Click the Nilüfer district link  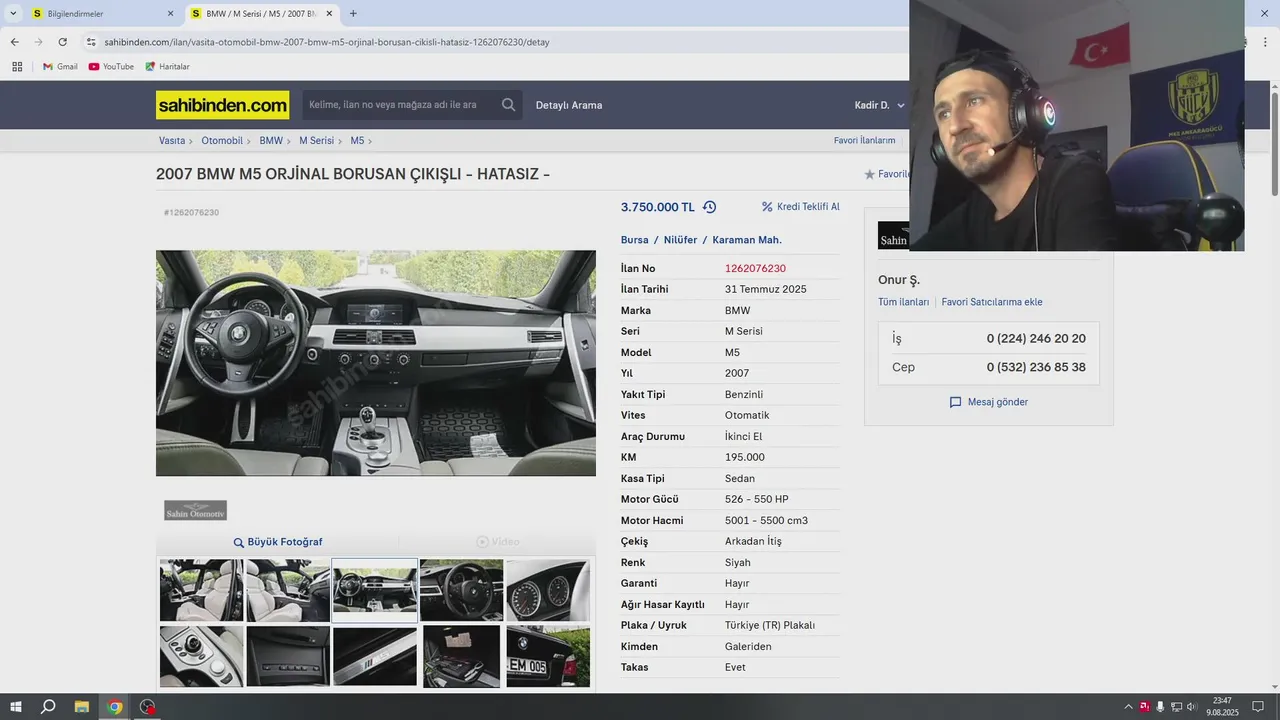680,240
